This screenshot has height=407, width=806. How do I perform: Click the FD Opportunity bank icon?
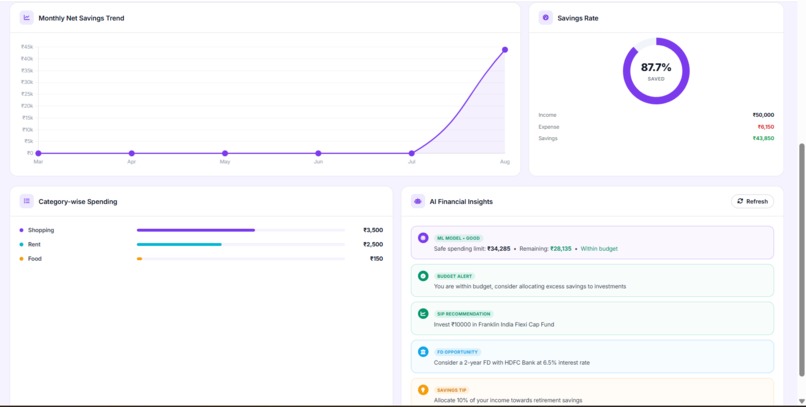click(x=423, y=352)
